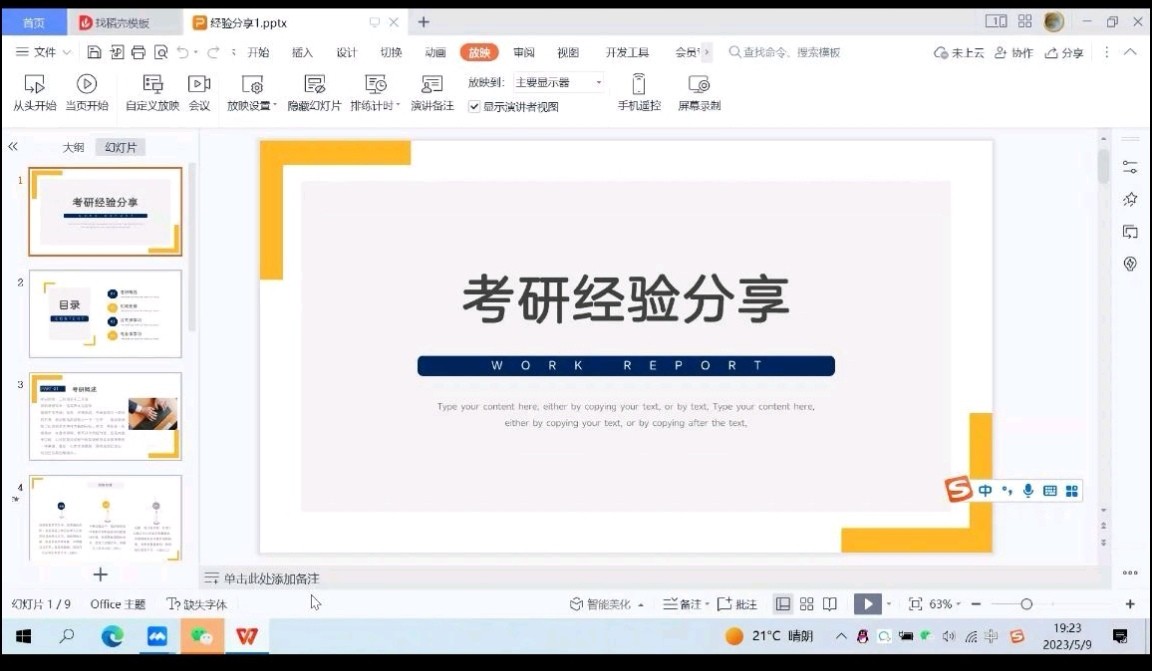
Task: Open the Insert (插入) ribbon tab
Action: 302,52
